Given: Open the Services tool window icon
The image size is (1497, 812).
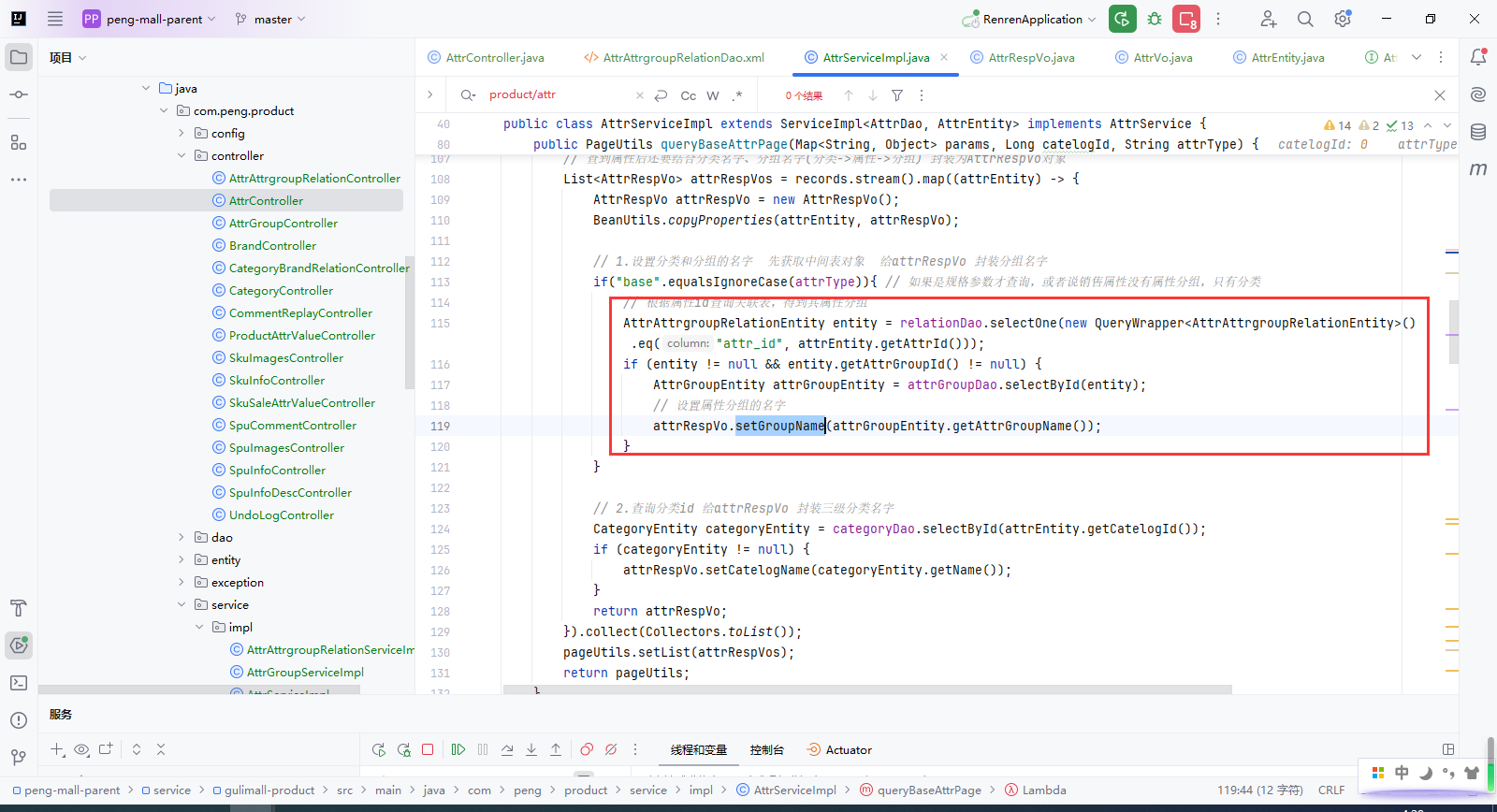Looking at the screenshot, I should (19, 645).
